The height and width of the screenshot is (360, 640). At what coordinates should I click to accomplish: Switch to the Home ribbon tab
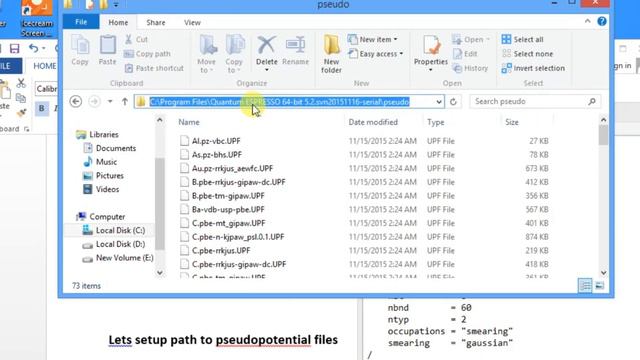[x=118, y=22]
